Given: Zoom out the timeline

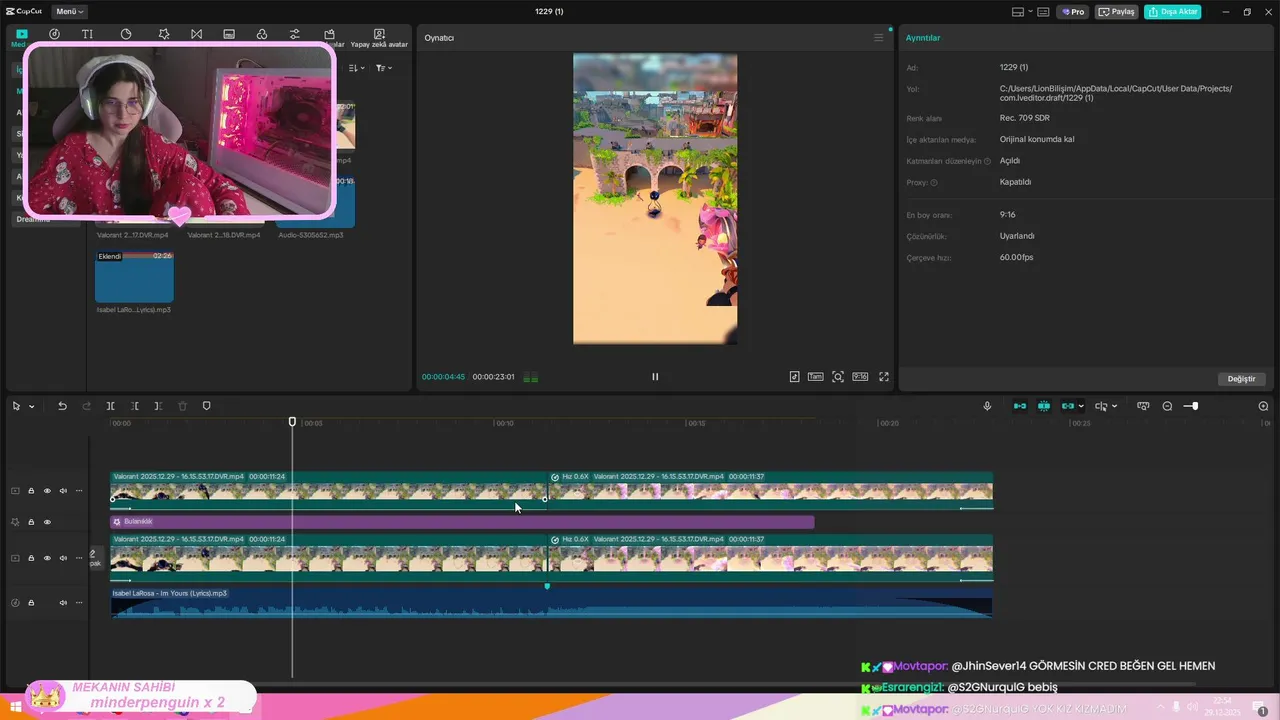Looking at the screenshot, I should pos(1167,406).
